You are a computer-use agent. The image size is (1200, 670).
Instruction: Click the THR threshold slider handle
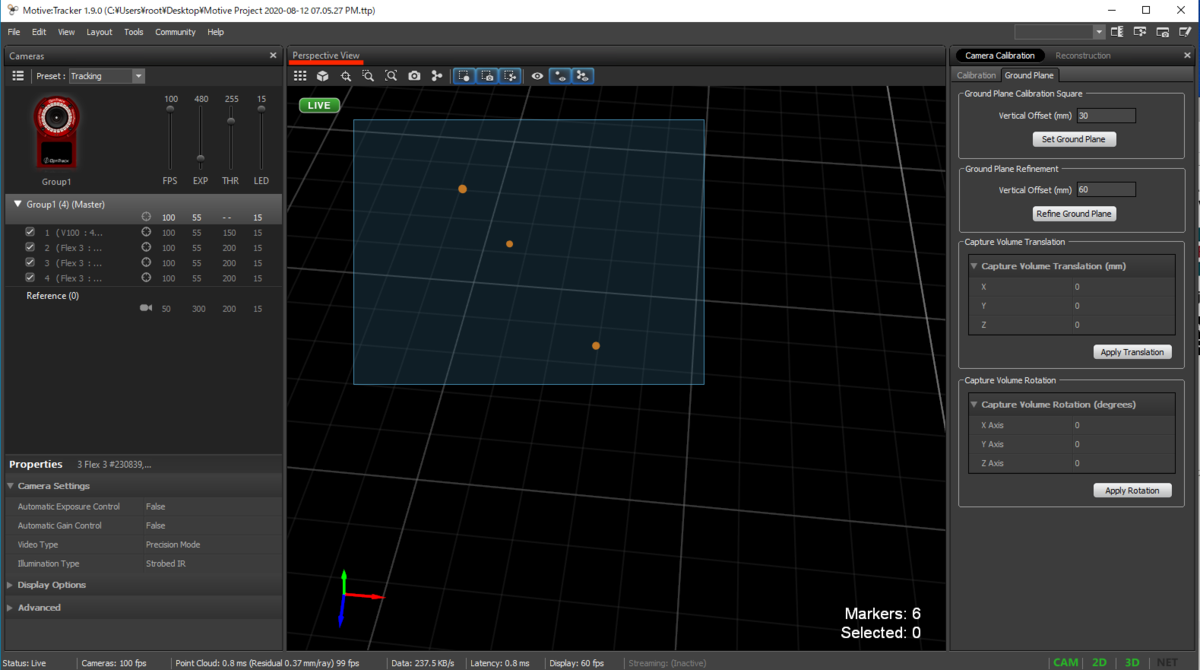pyautogui.click(x=231, y=121)
